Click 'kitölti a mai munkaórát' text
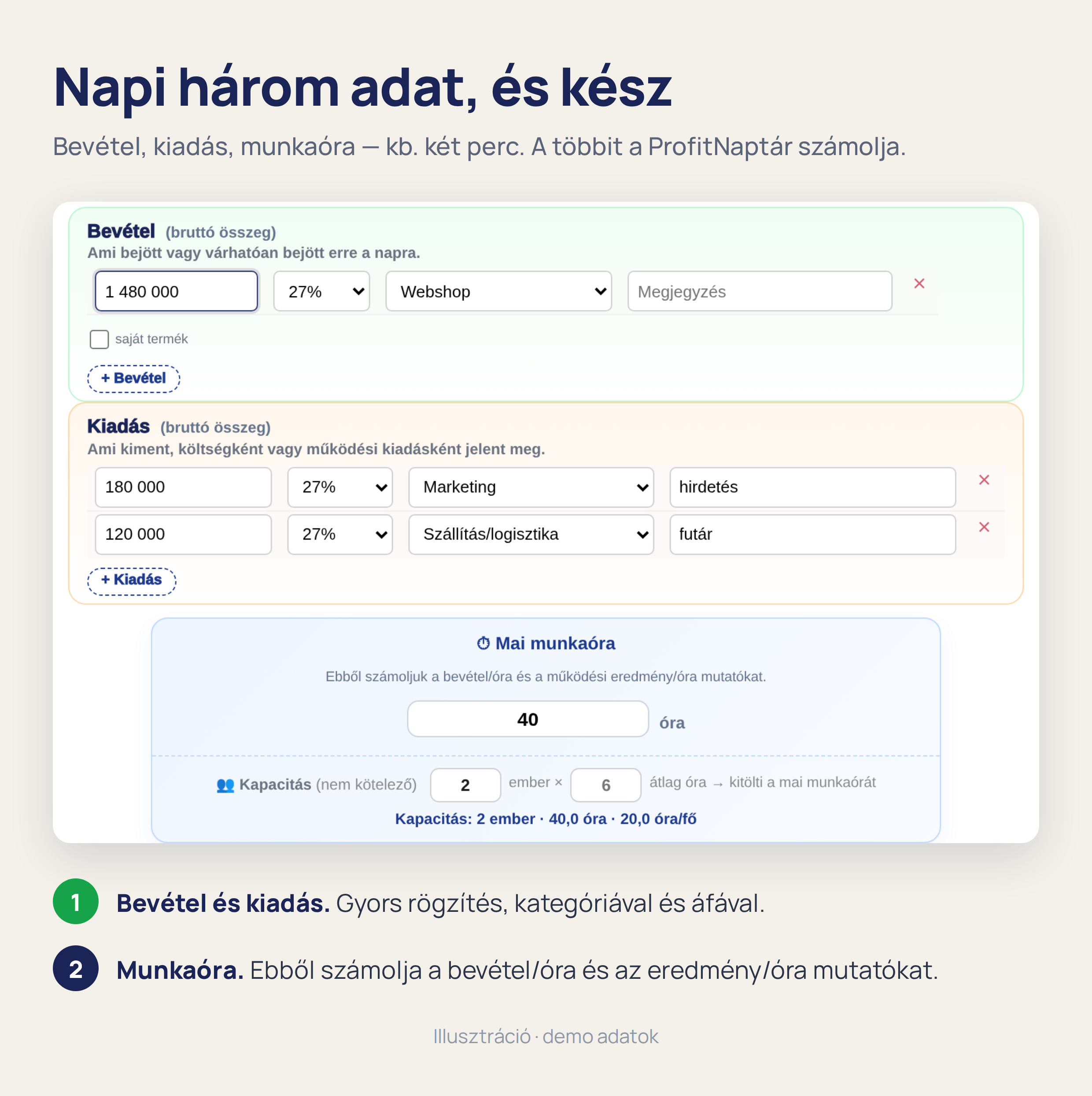The height and width of the screenshot is (1096, 1092). [x=802, y=783]
